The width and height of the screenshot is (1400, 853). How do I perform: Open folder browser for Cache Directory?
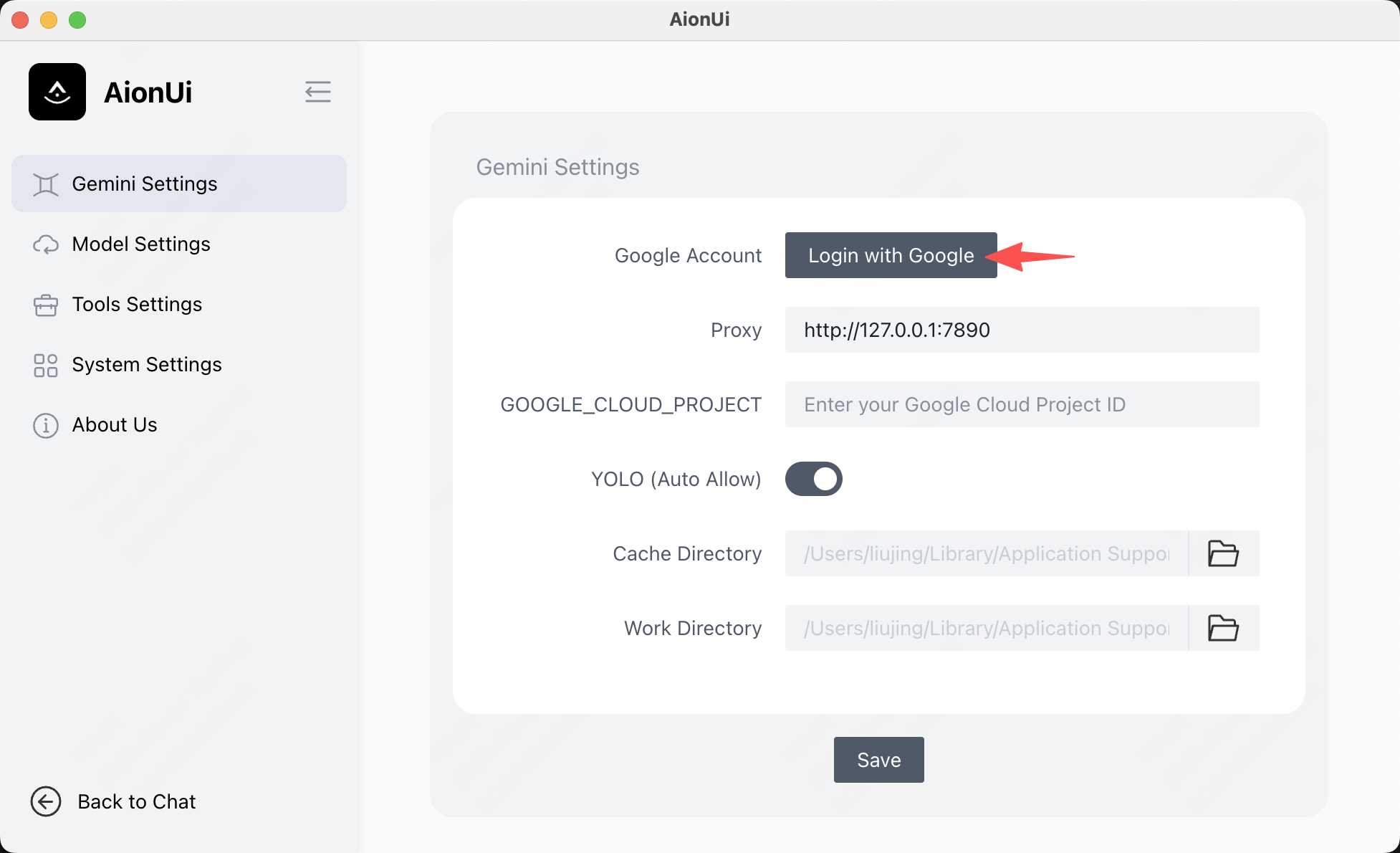pyautogui.click(x=1223, y=553)
